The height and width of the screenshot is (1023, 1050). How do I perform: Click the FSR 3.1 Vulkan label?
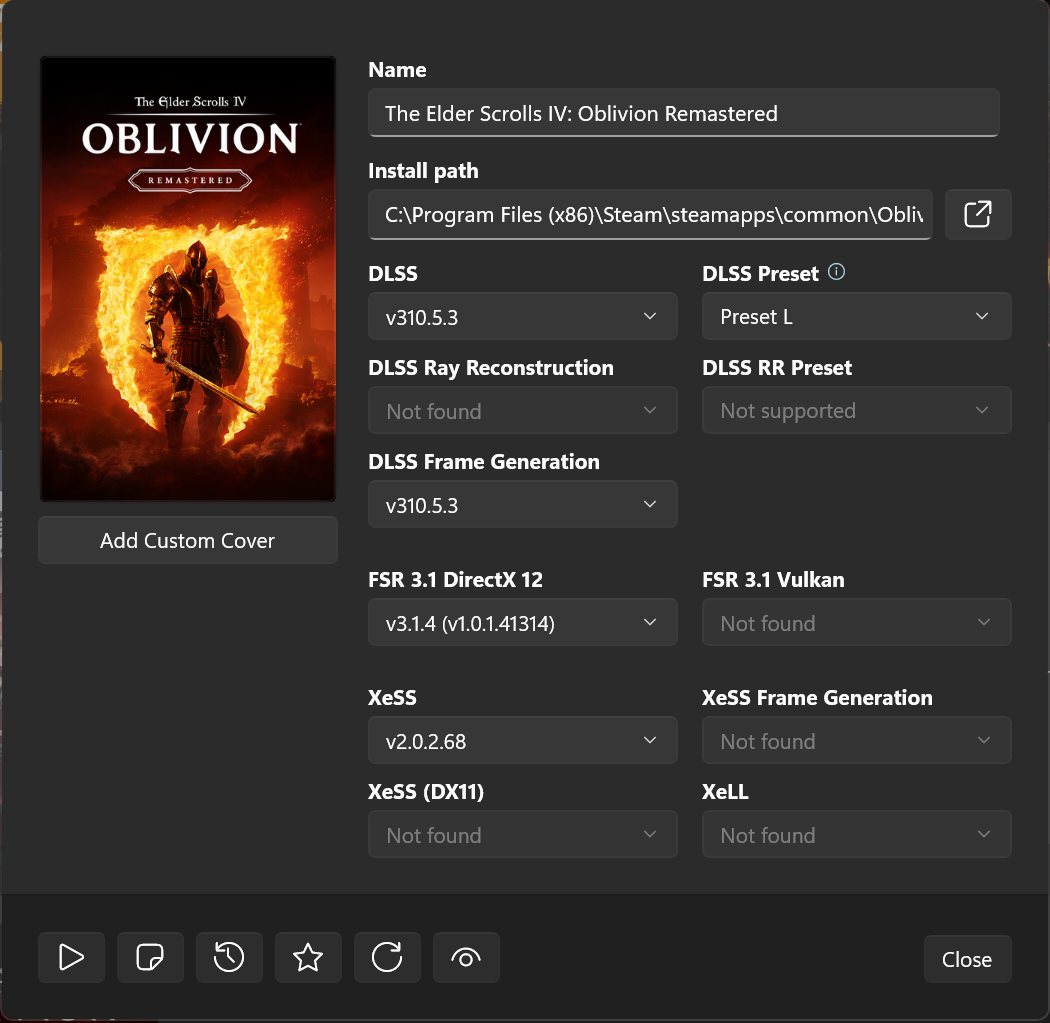pyautogui.click(x=773, y=580)
